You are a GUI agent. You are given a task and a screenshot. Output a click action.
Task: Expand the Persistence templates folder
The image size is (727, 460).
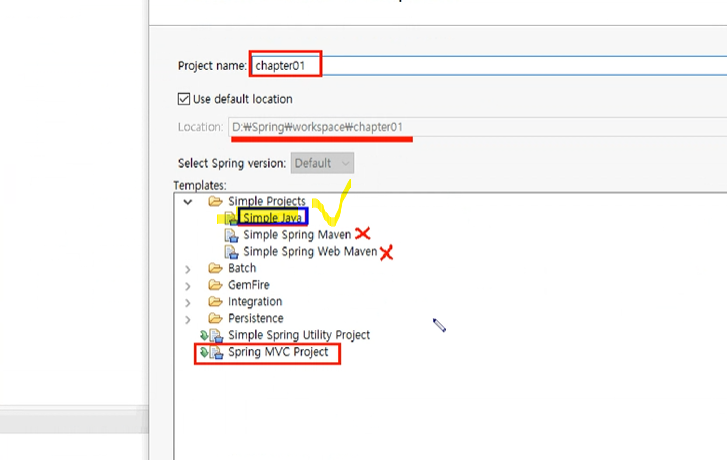pyautogui.click(x=188, y=319)
